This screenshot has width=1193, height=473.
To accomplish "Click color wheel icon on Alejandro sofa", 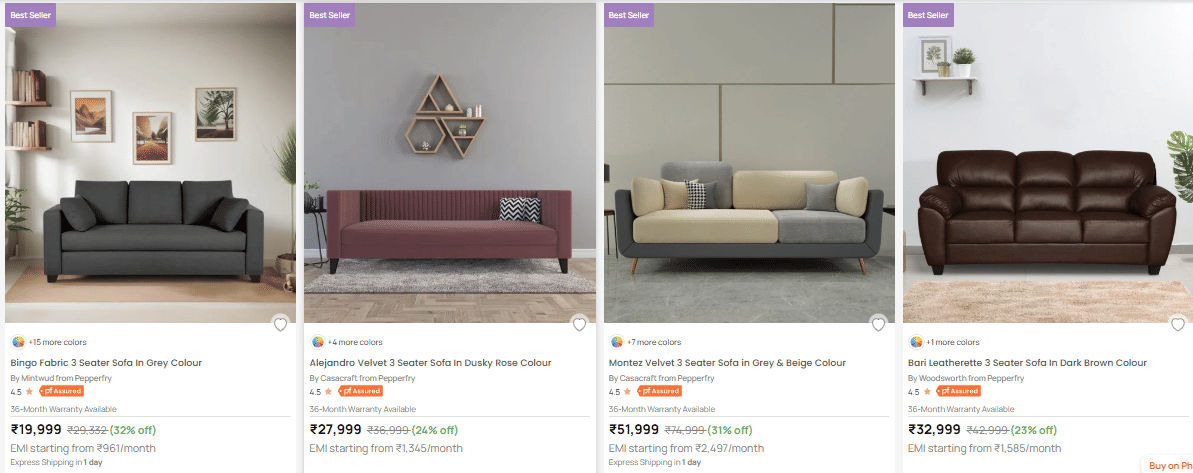I will pyautogui.click(x=318, y=342).
